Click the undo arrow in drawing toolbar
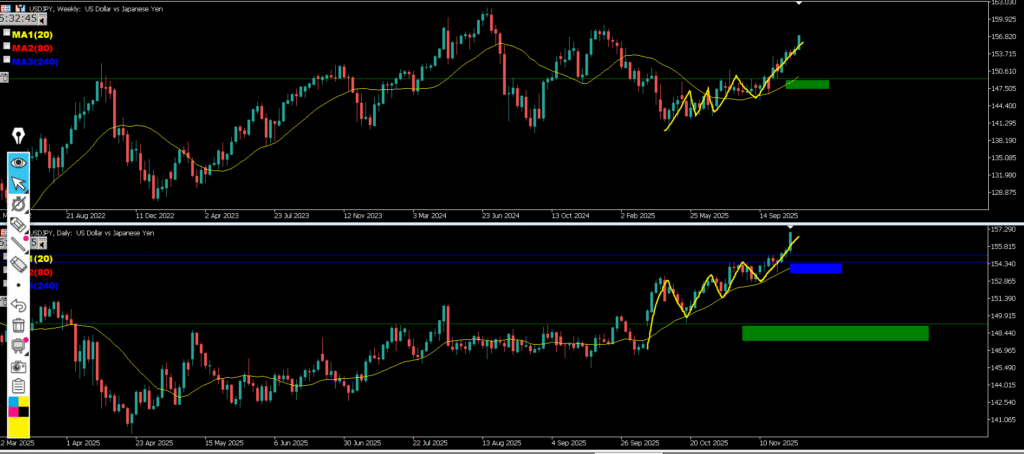 click(x=18, y=305)
